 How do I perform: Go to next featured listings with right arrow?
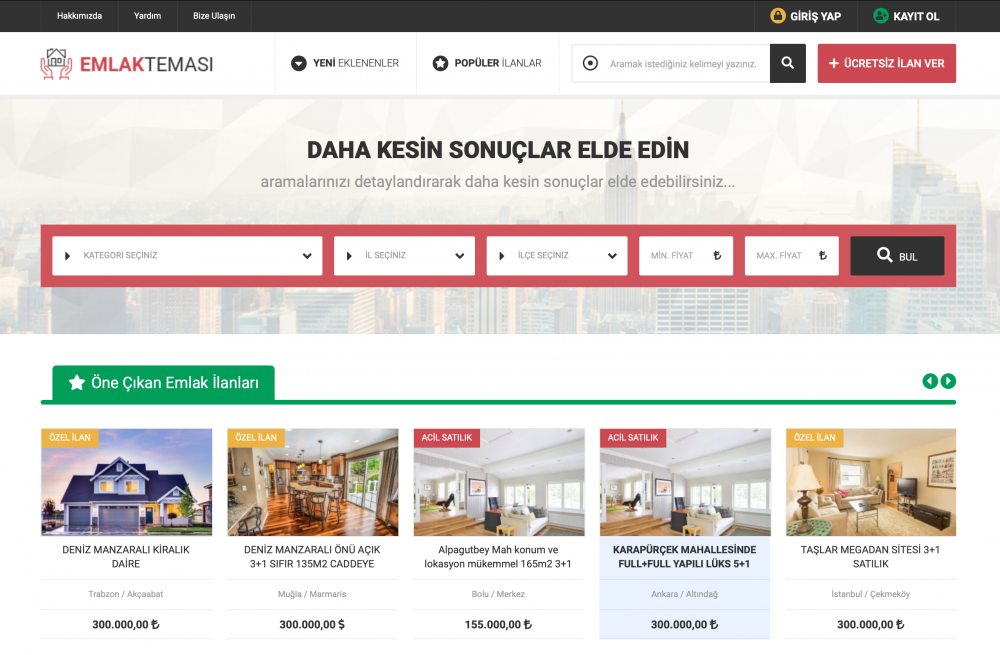coord(948,381)
